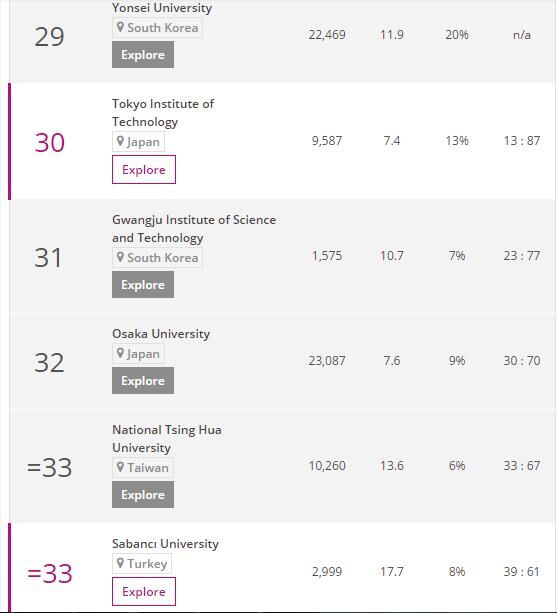Click Explore under National Tsing Hua University

[x=143, y=495]
